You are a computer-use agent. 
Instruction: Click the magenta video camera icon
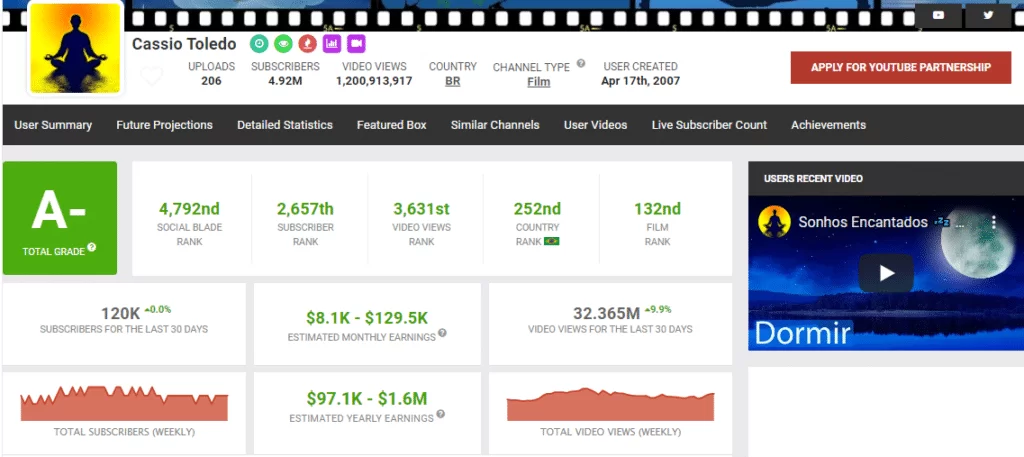[x=355, y=44]
